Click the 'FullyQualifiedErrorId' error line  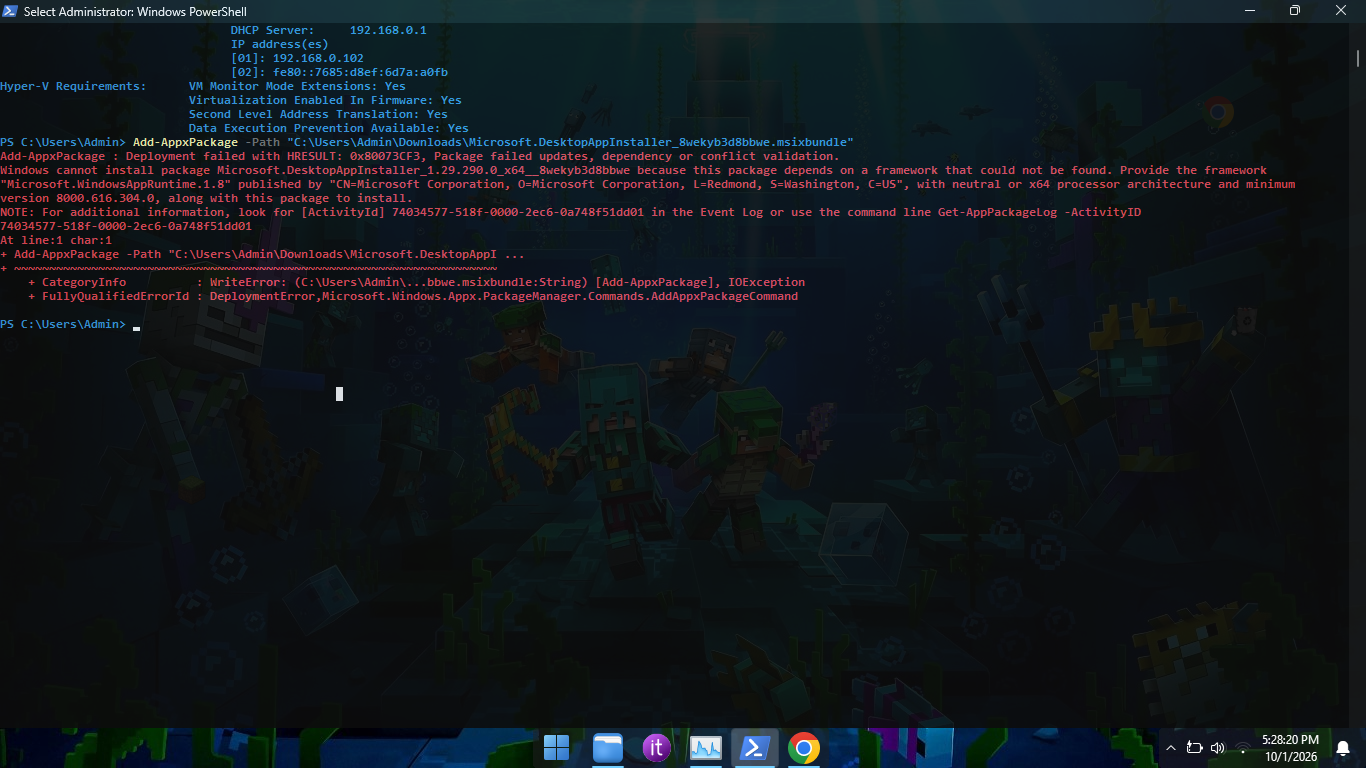413,296
